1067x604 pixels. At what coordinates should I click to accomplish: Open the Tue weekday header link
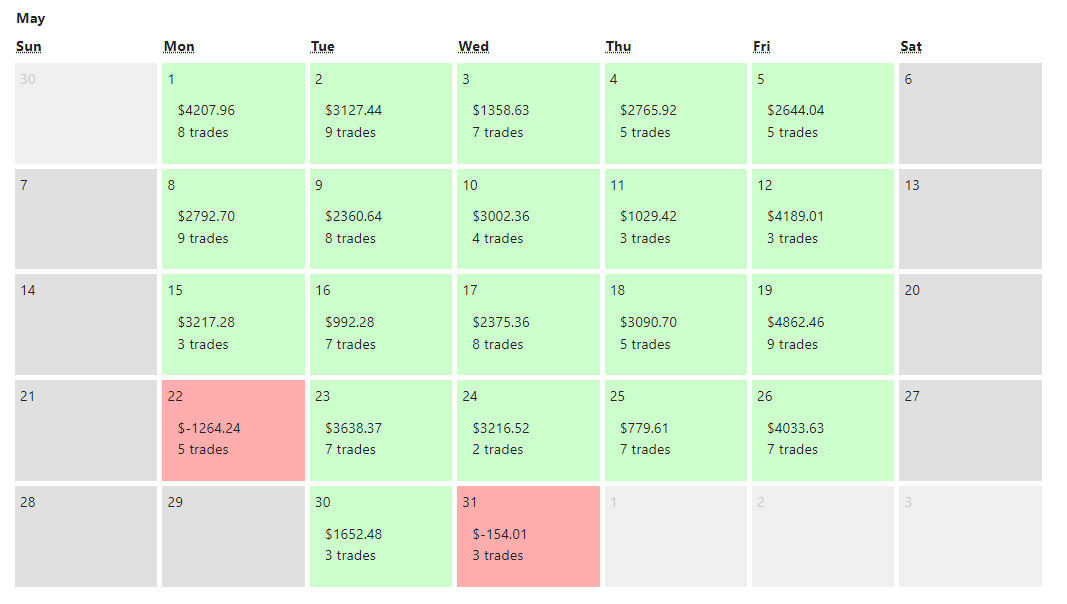(x=322, y=46)
